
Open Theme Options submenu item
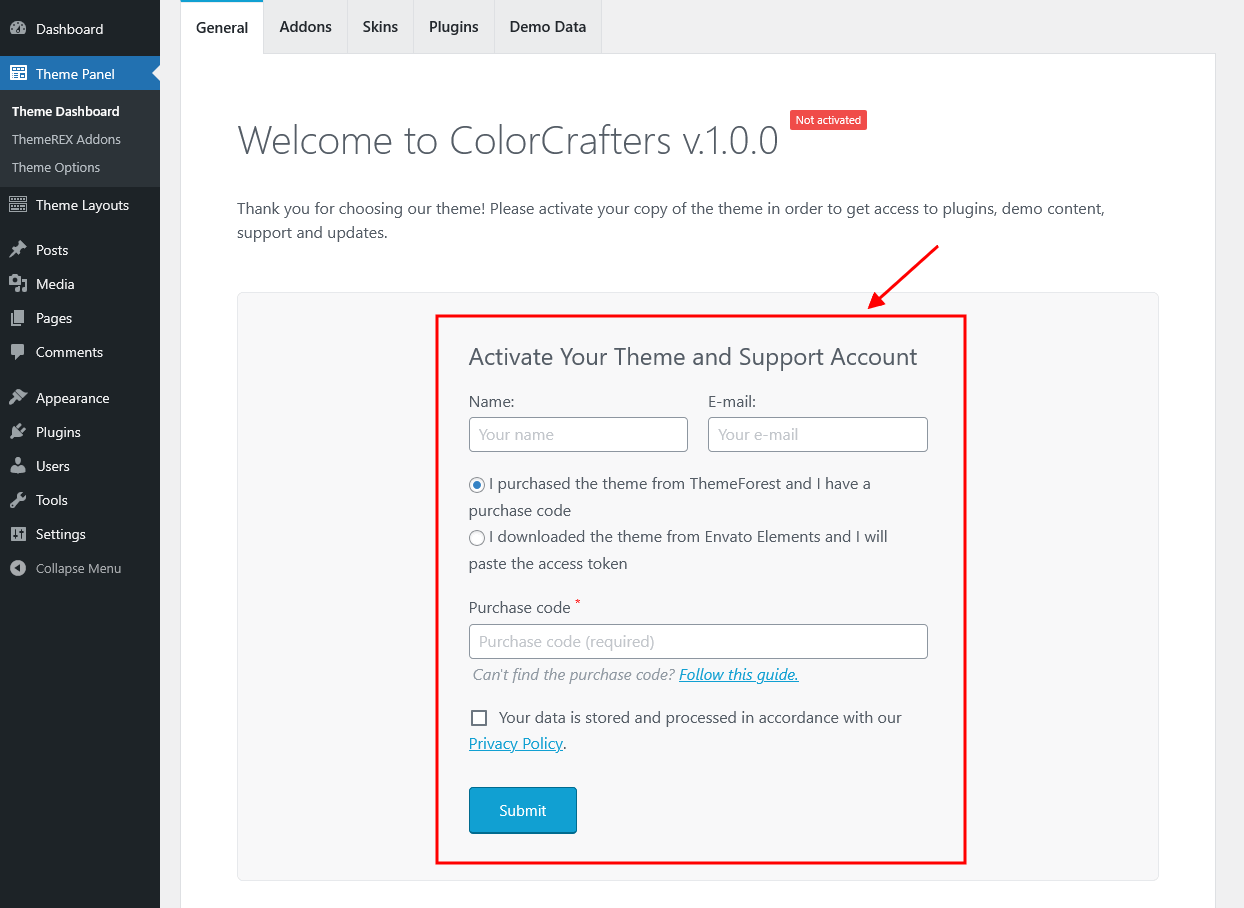pyautogui.click(x=56, y=167)
